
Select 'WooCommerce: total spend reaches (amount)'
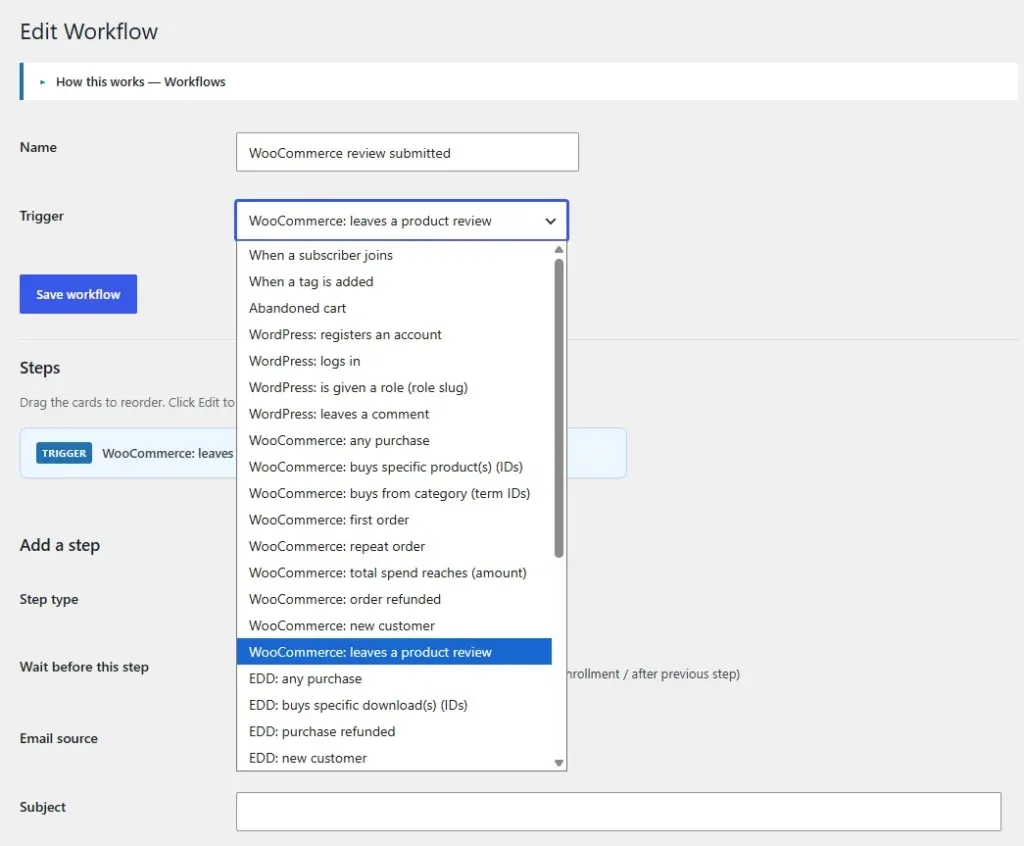(x=394, y=573)
